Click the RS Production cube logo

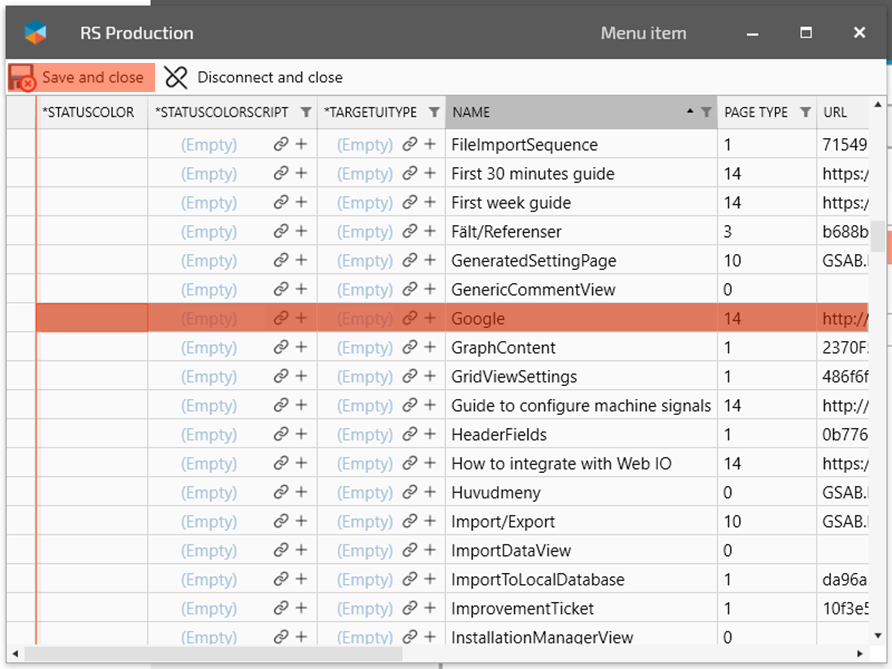[x=36, y=33]
